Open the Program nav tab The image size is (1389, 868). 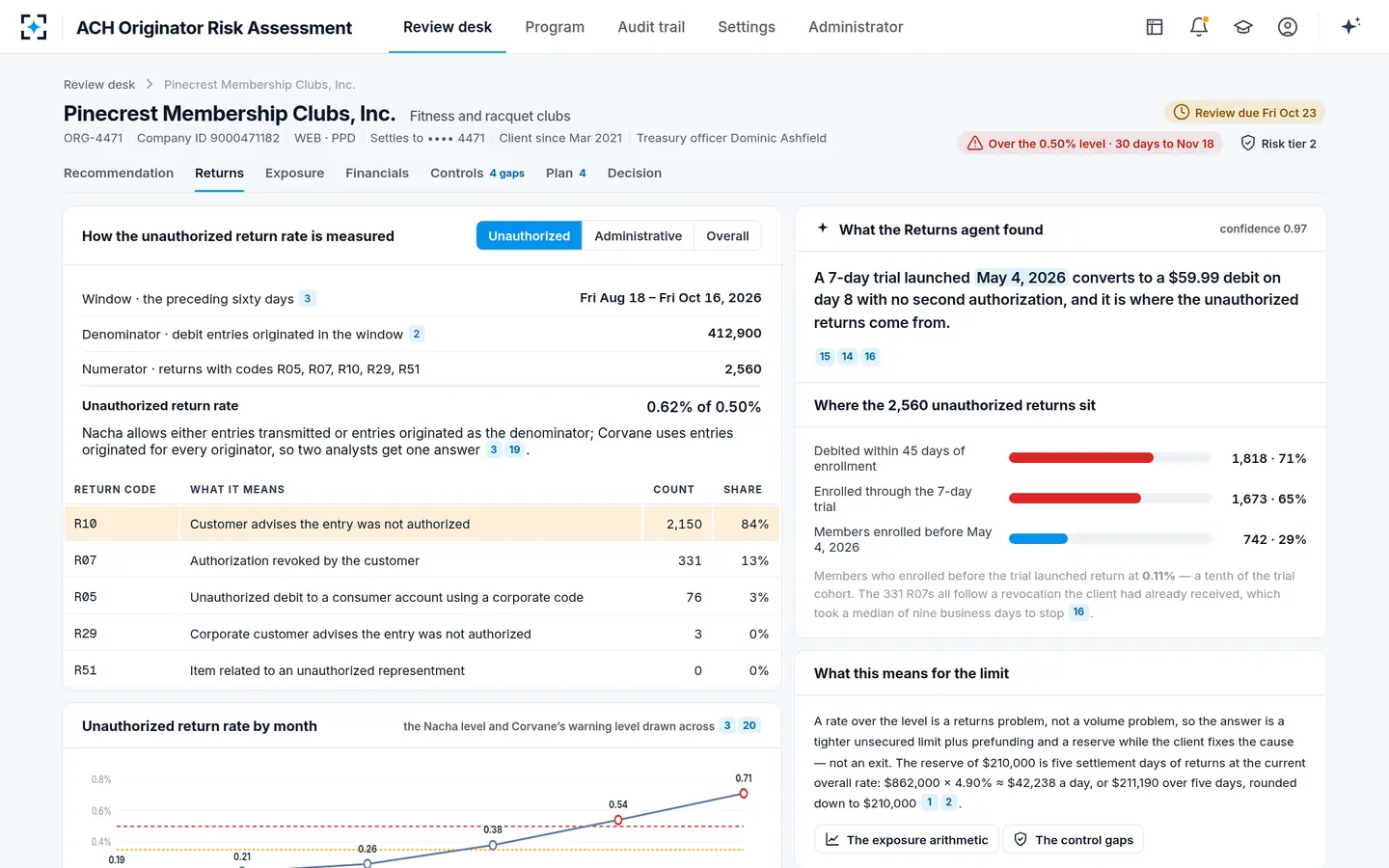coord(555,27)
